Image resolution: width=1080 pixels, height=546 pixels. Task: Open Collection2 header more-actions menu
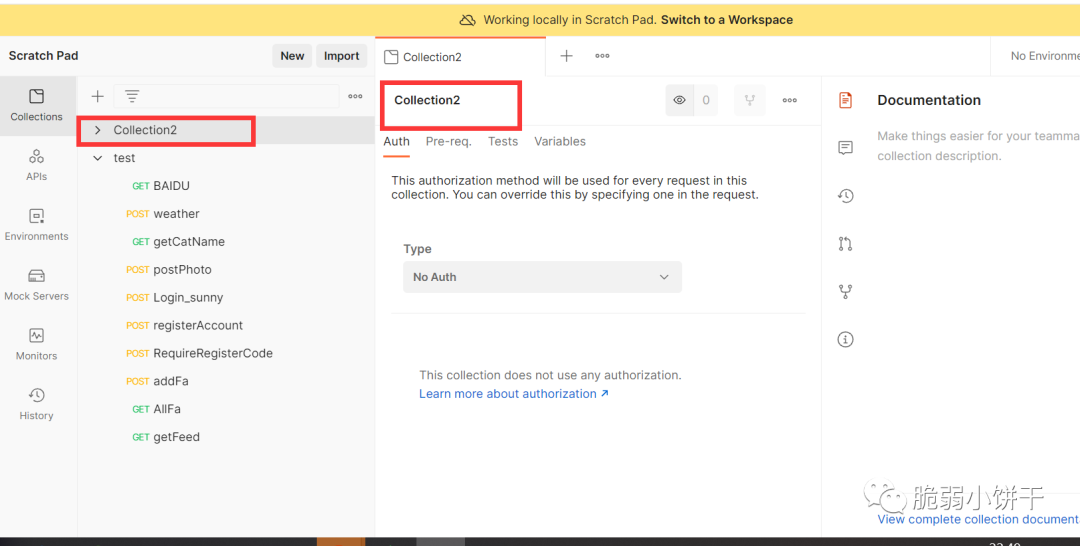tap(790, 101)
